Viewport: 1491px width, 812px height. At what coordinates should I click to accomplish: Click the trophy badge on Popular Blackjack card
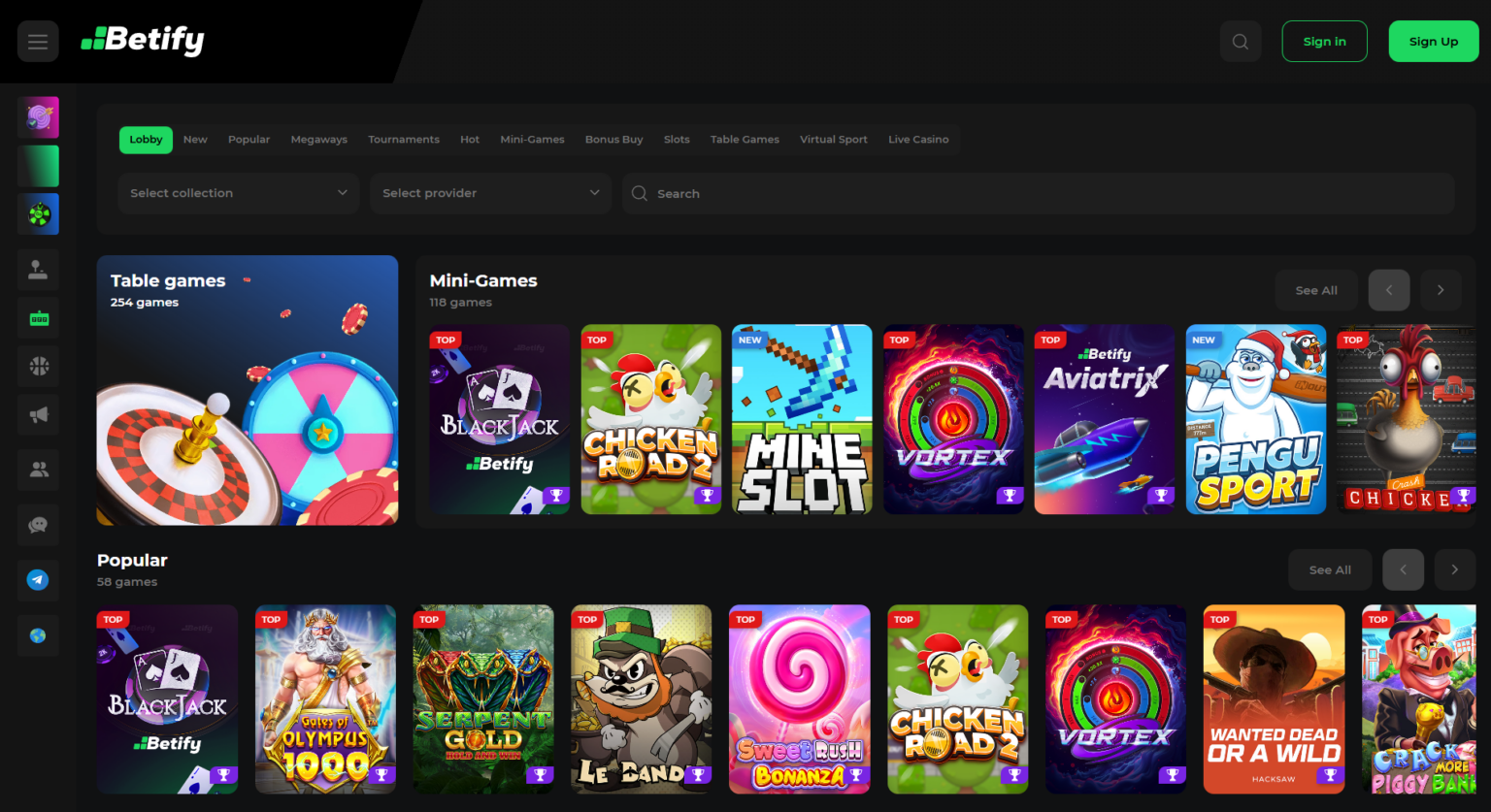tap(224, 775)
